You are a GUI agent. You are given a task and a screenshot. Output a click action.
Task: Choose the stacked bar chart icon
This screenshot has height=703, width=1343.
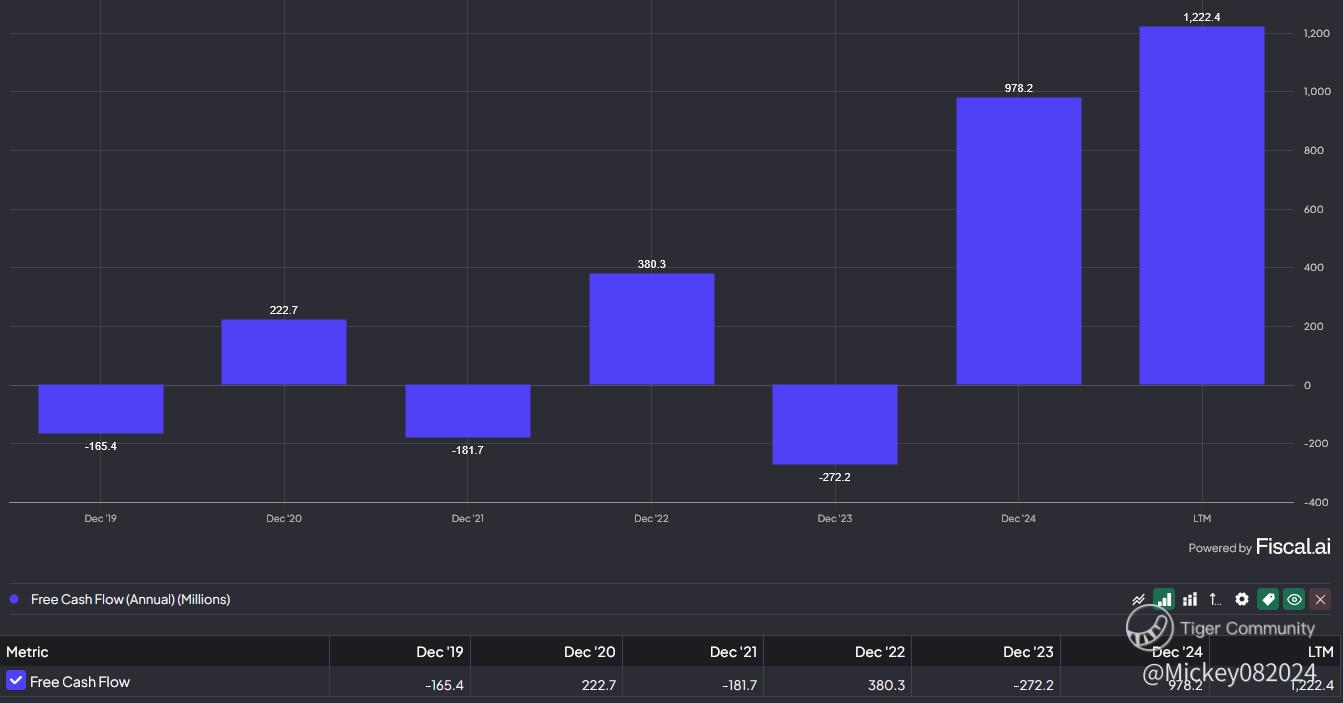[x=1190, y=599]
